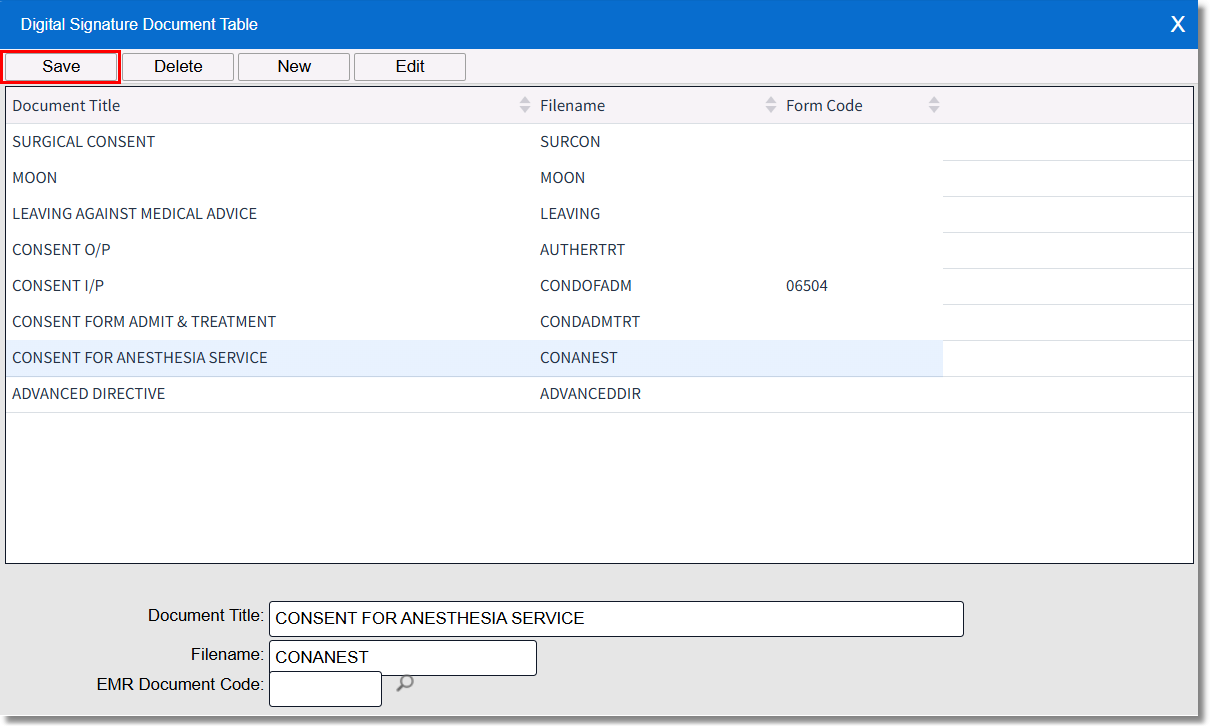Create a new document with New button
Viewport: 1210px width, 728px height.
294,67
